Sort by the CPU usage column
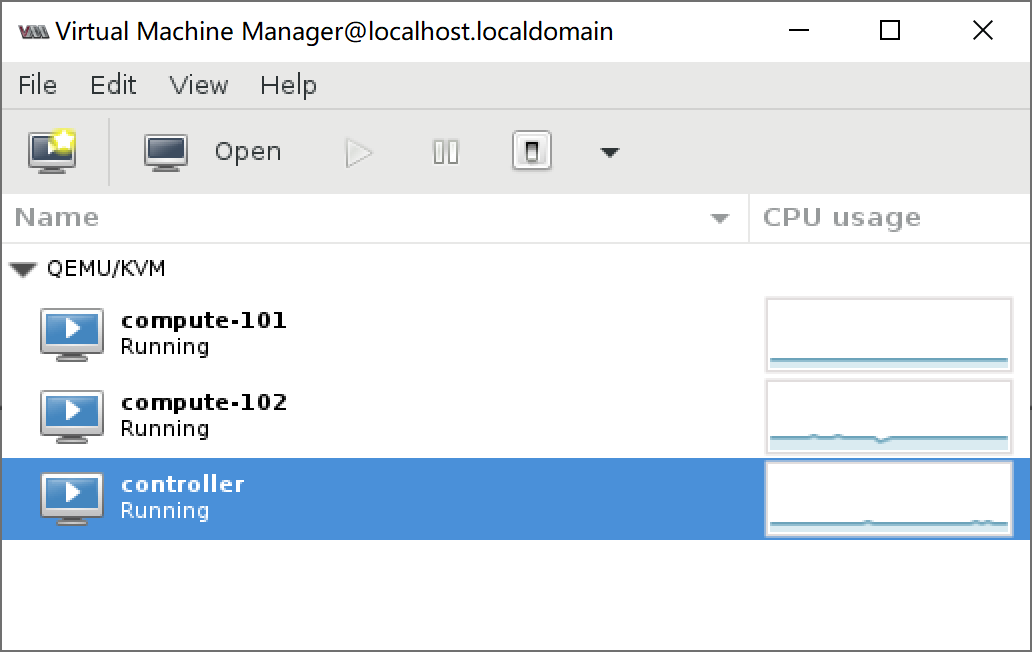The image size is (1032, 652). point(890,218)
